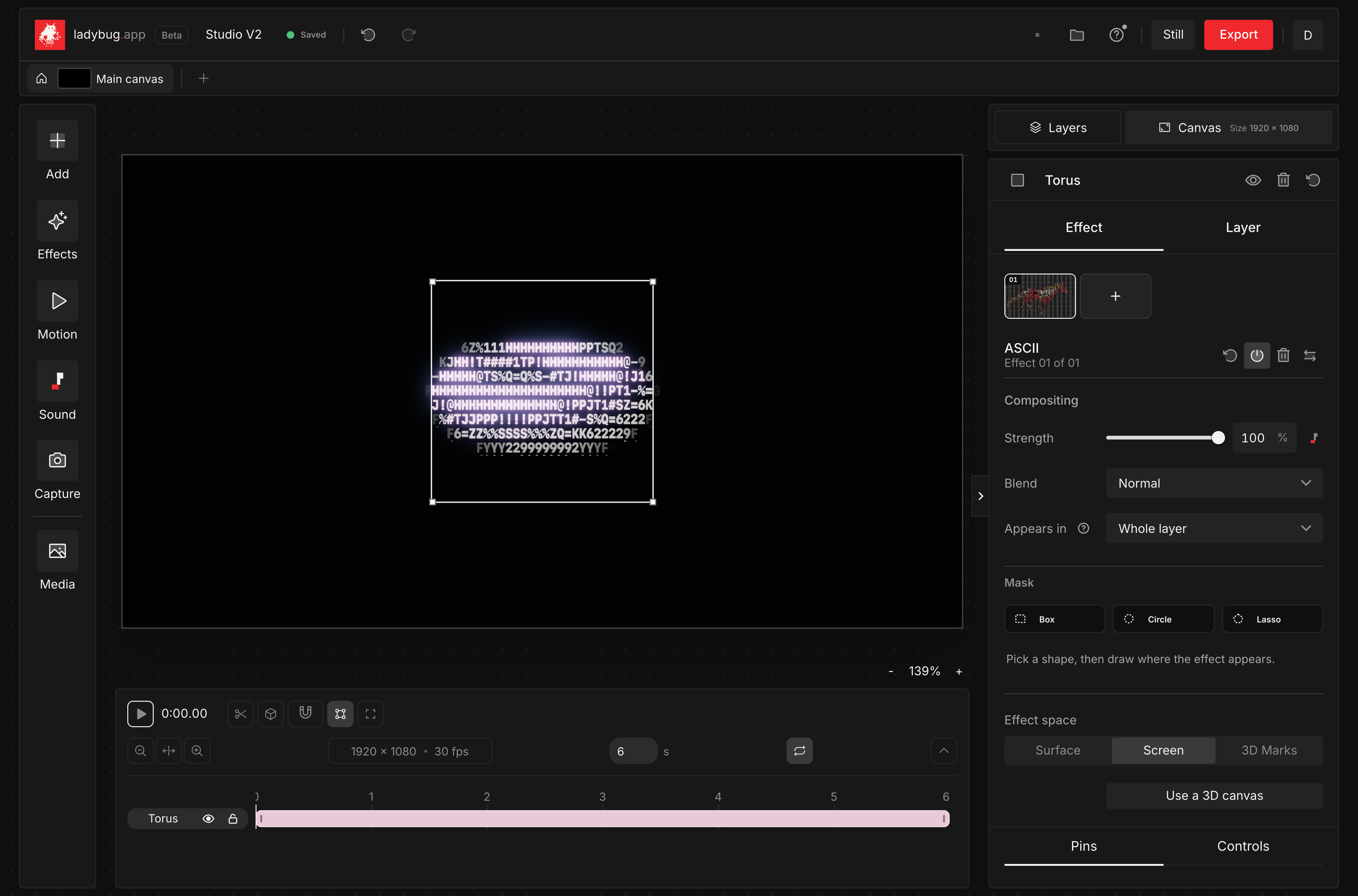The height and width of the screenshot is (896, 1358).
Task: Go to home icon in canvas bar
Action: tap(42, 78)
